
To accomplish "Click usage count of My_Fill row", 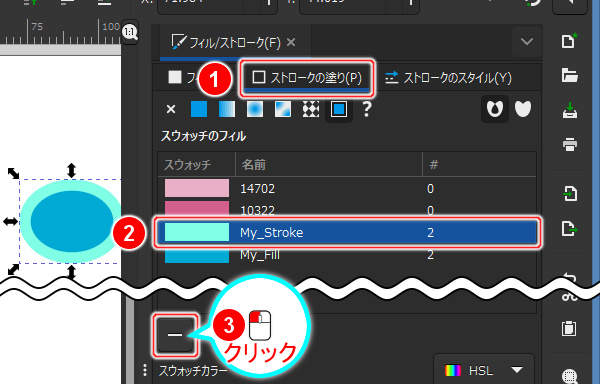I will pyautogui.click(x=430, y=255).
